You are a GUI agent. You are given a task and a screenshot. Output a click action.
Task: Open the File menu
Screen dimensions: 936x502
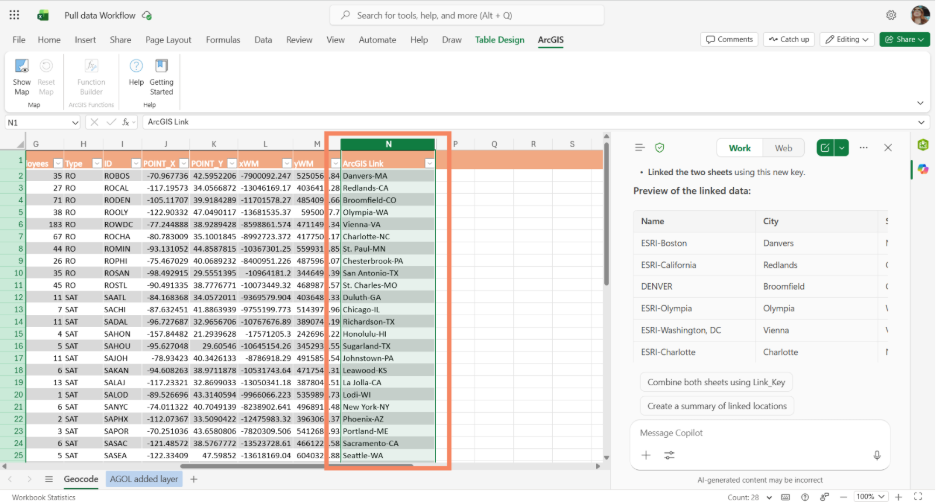pos(19,39)
